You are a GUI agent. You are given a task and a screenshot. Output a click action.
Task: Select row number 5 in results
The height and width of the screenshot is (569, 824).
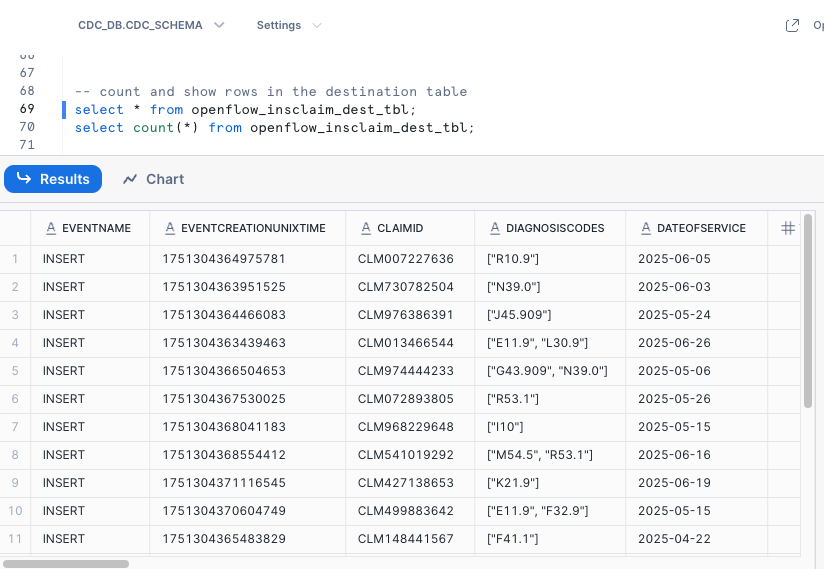point(15,371)
